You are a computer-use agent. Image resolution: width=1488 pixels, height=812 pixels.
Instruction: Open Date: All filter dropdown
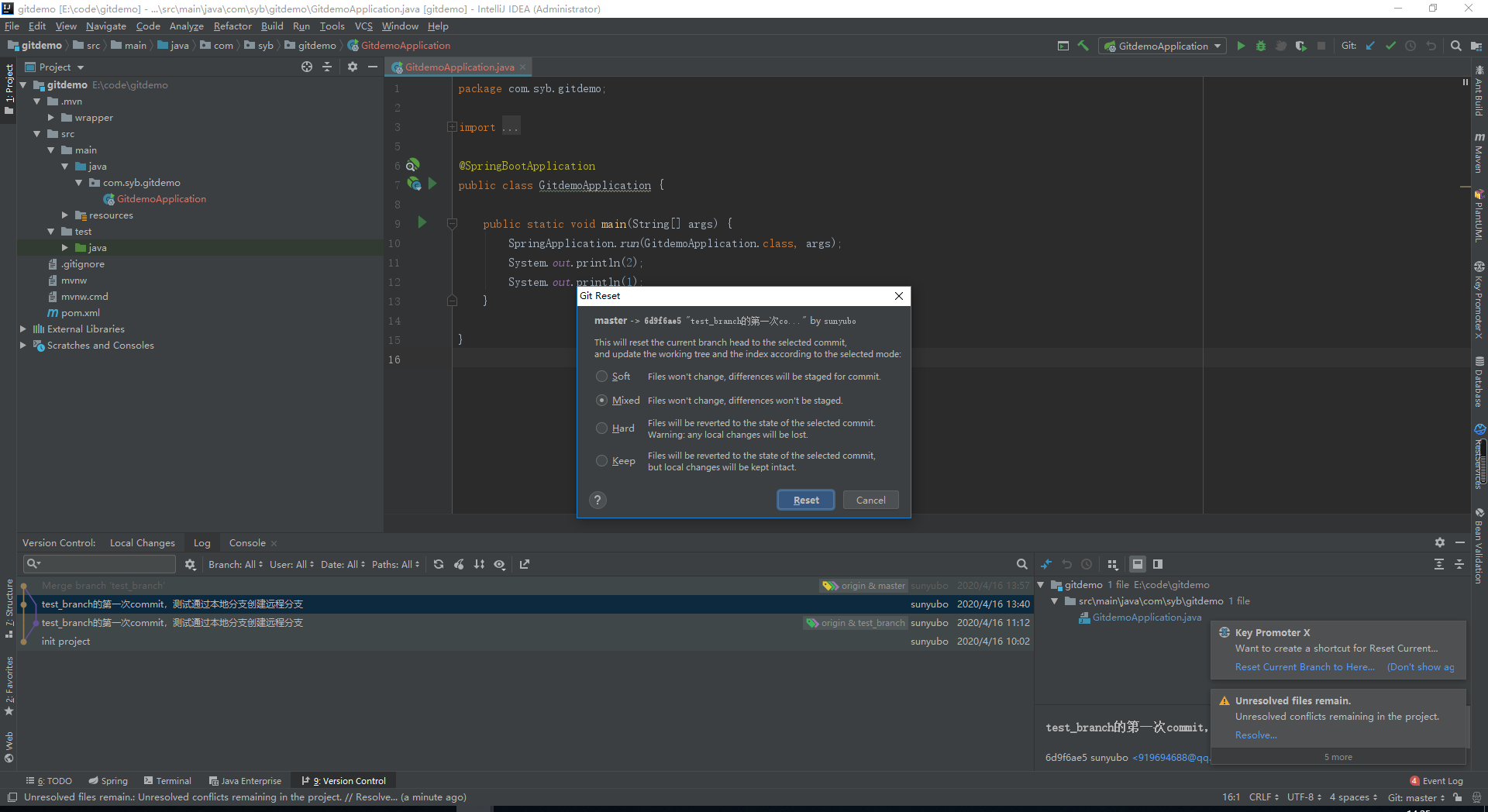pos(343,565)
